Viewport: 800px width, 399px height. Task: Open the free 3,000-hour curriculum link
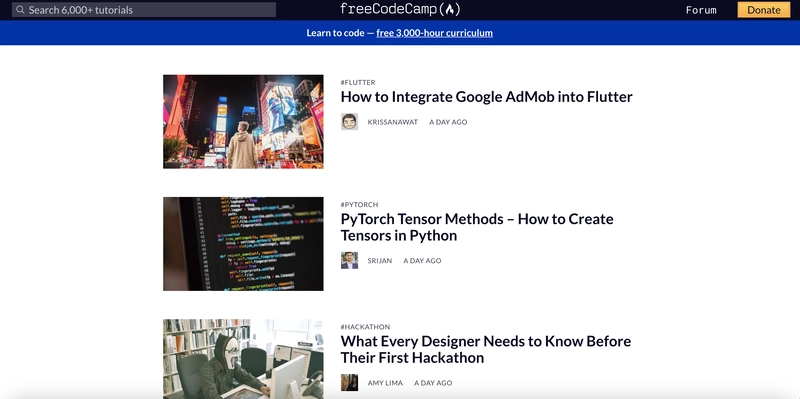(435, 33)
